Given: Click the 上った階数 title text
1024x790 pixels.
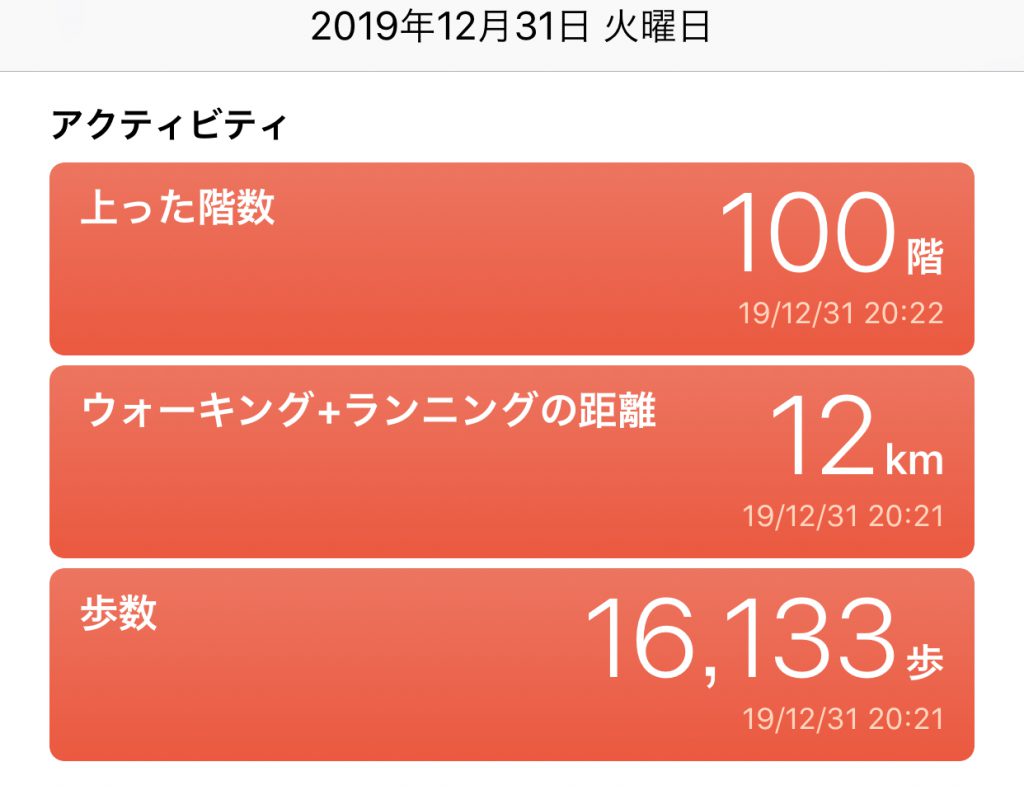Looking at the screenshot, I should coord(177,209).
